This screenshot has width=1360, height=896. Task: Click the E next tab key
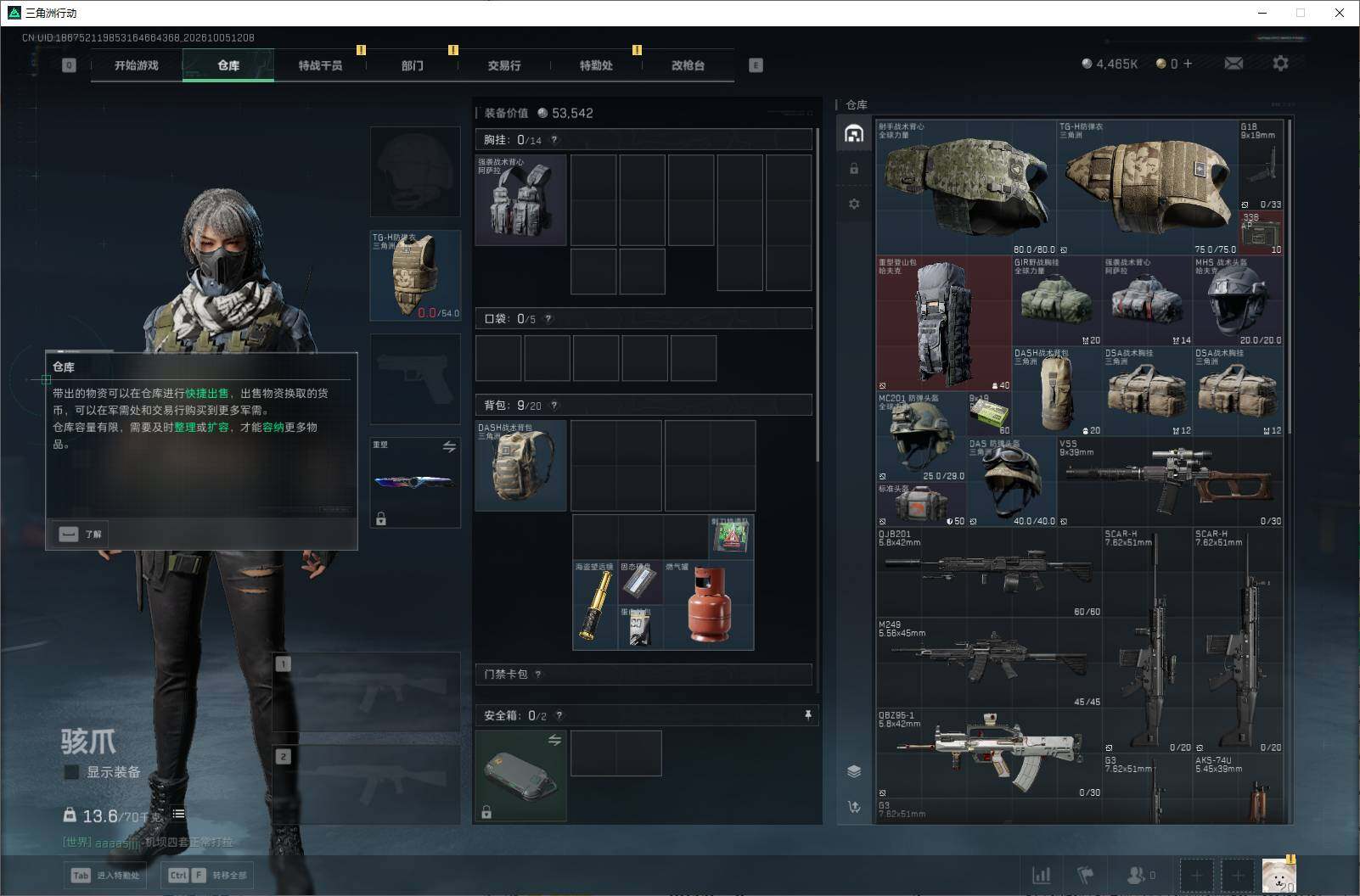[756, 65]
